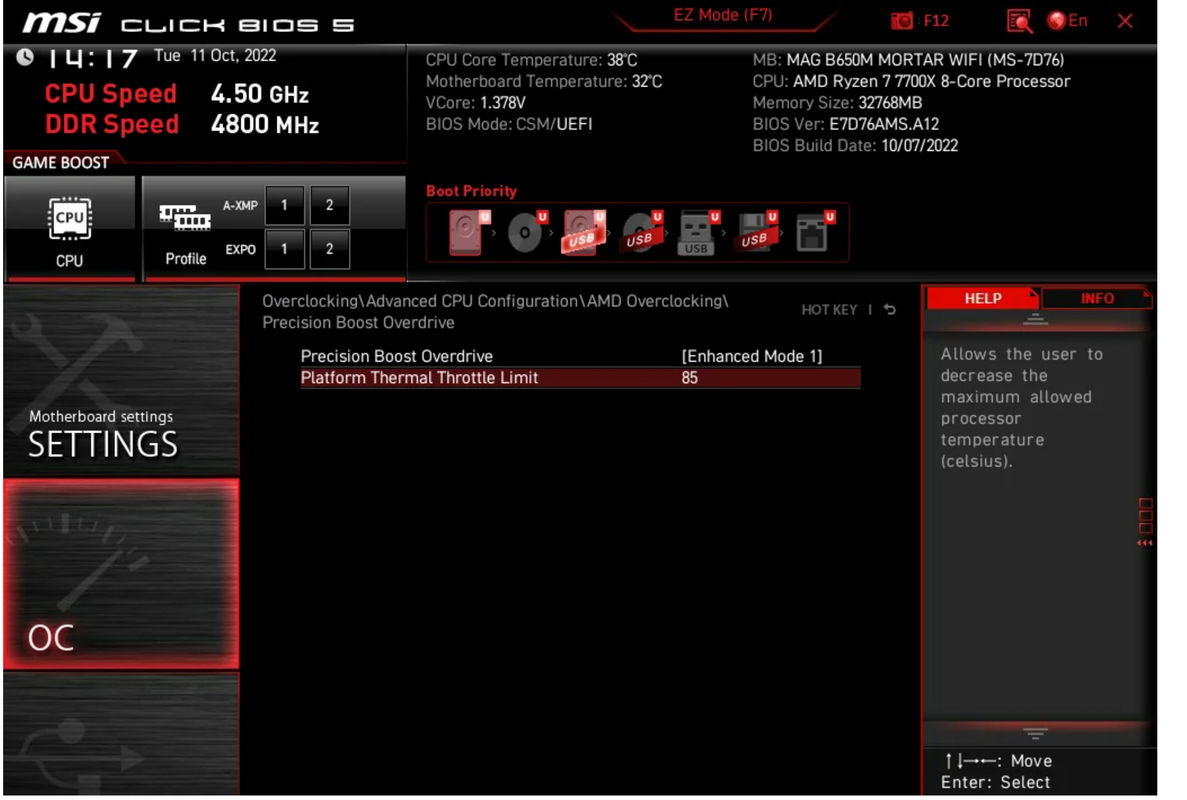This screenshot has width=1187, height=800.
Task: Go back using the return arrow icon
Action: (889, 310)
